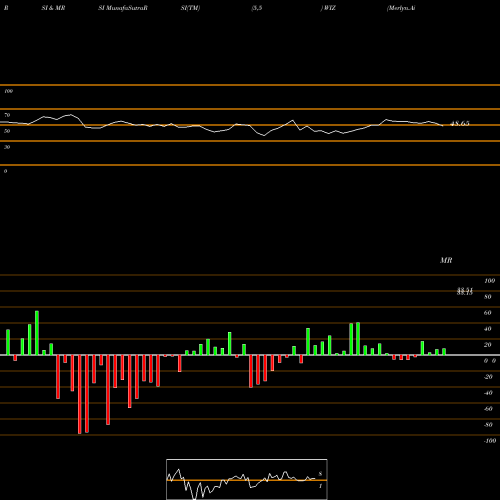This screenshot has height=500, width=500.
Task: Click the MR axis label -40
Action: [488, 393]
